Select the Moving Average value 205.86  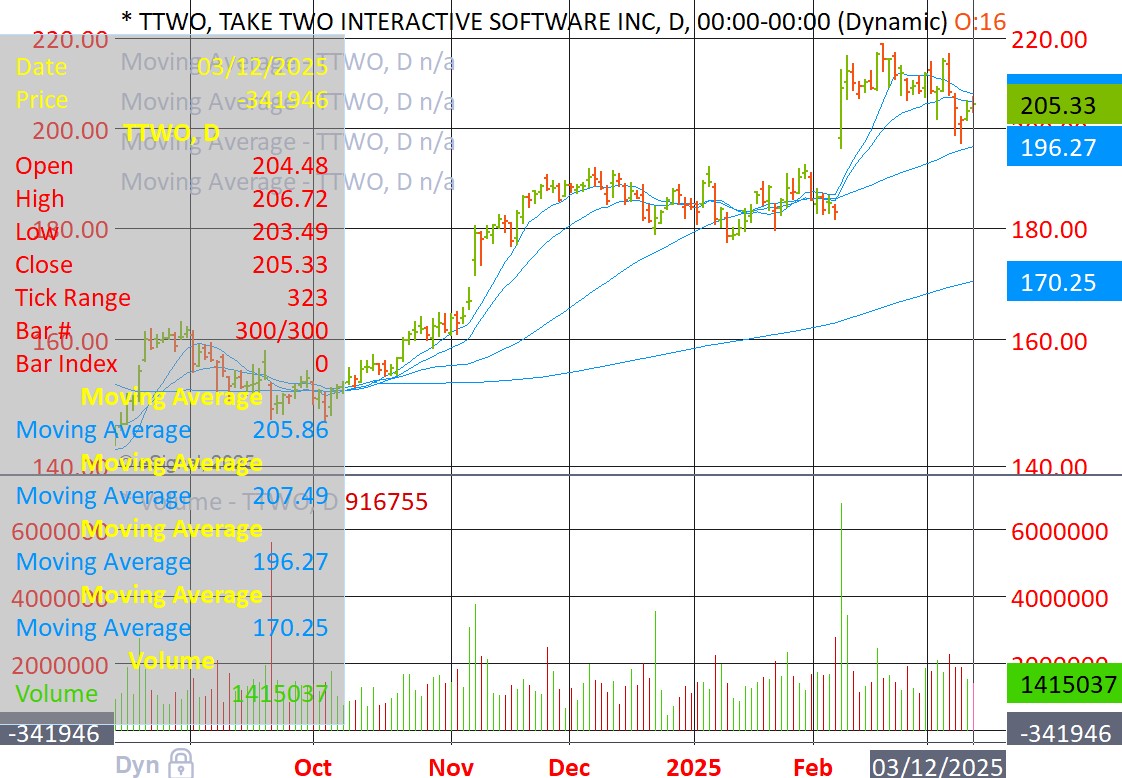coord(290,429)
